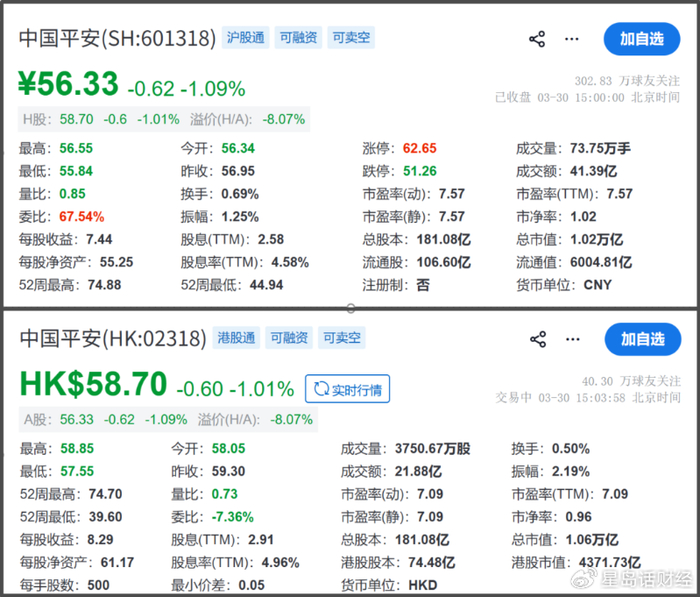The height and width of the screenshot is (597, 700).
Task: Click the 沪股通 tag
Action: click(x=246, y=38)
